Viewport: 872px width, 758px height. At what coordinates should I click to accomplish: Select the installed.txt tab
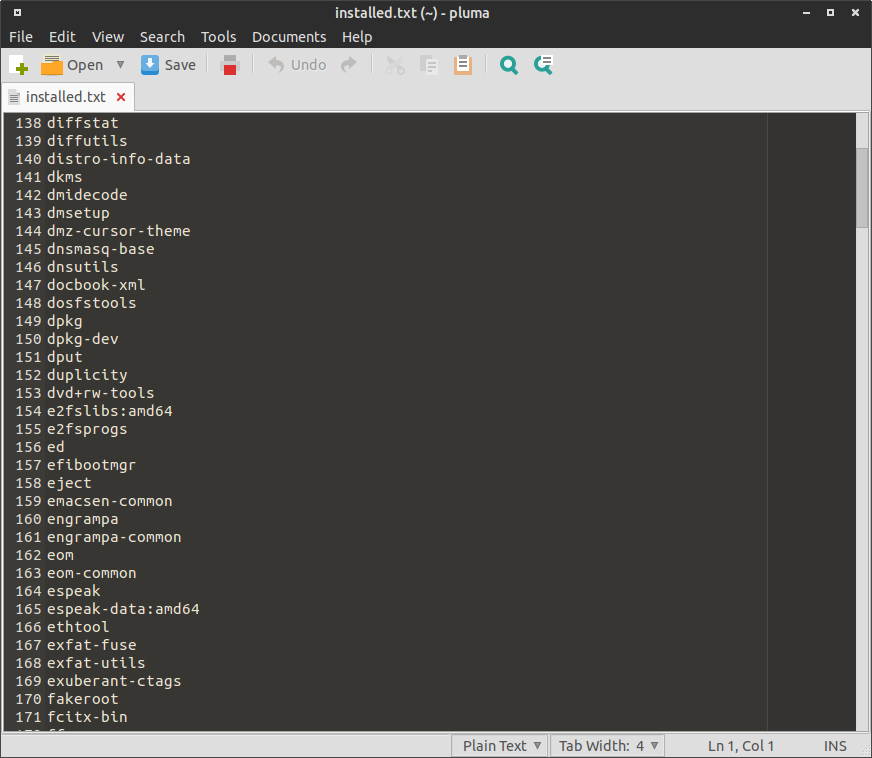[66, 97]
